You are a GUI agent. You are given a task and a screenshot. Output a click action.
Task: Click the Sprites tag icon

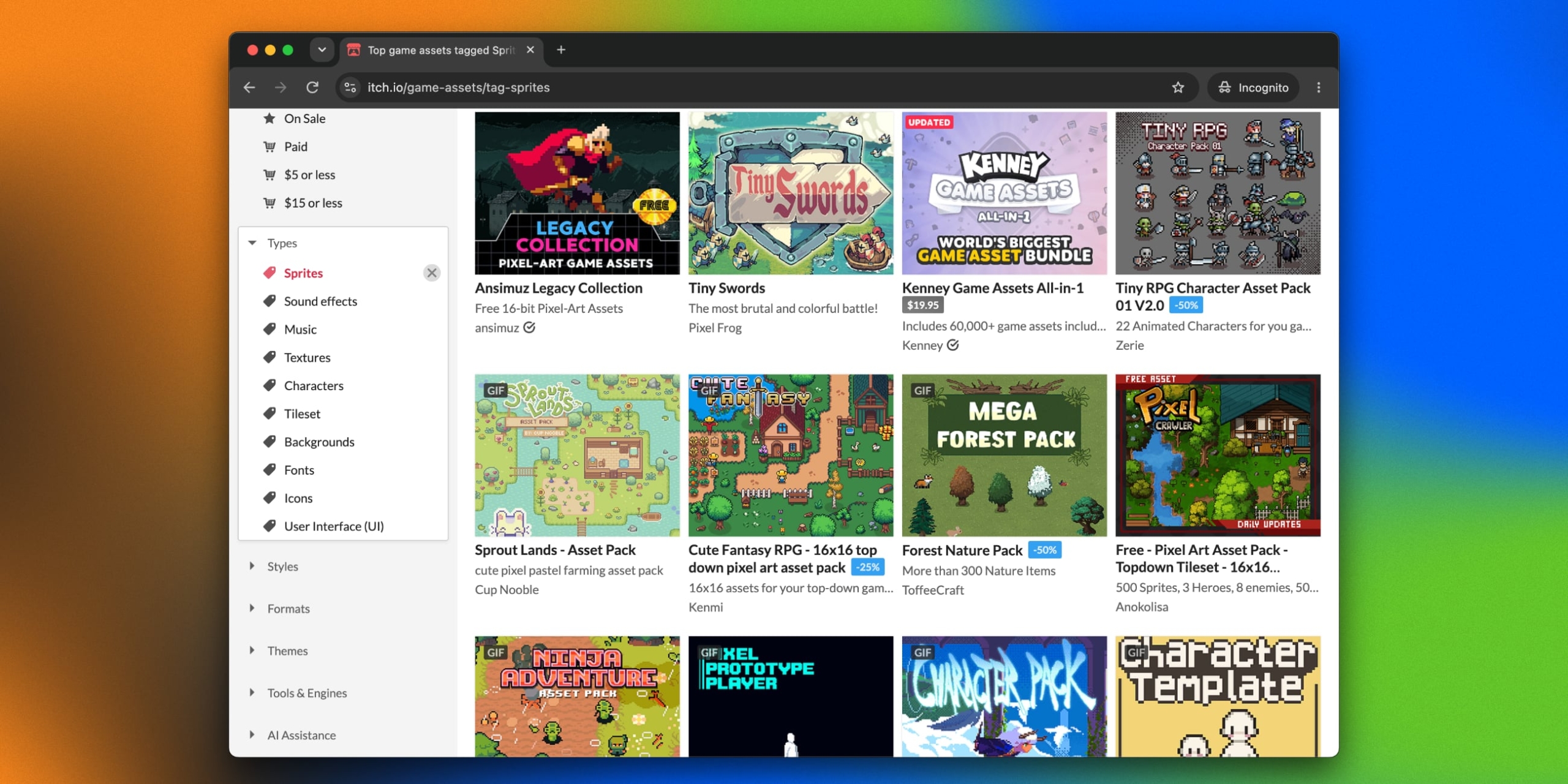click(x=269, y=273)
